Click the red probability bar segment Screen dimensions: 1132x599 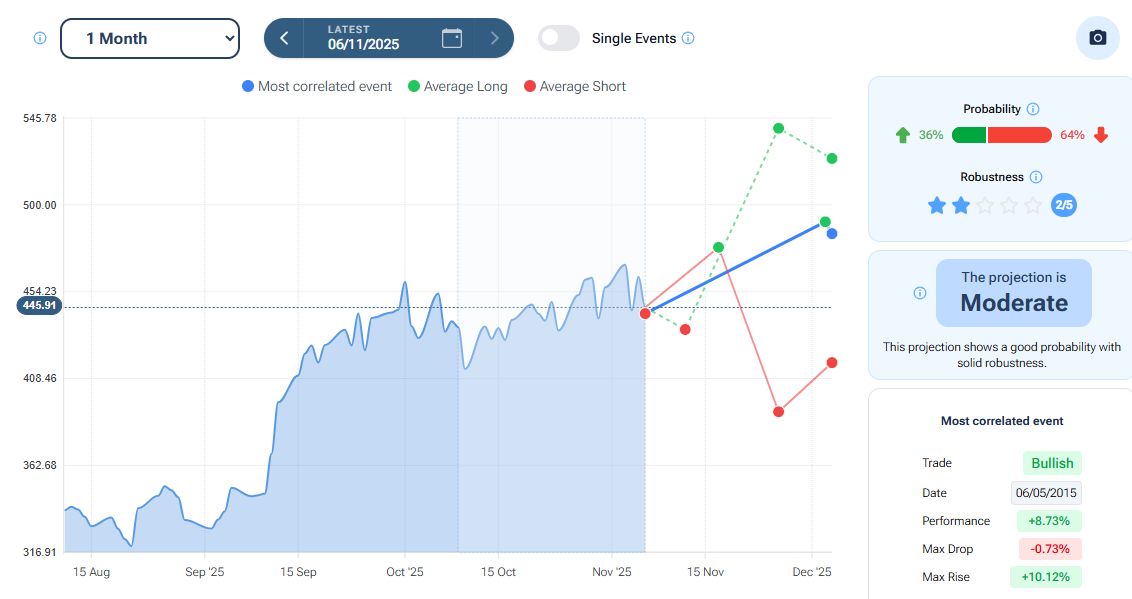click(x=1019, y=135)
